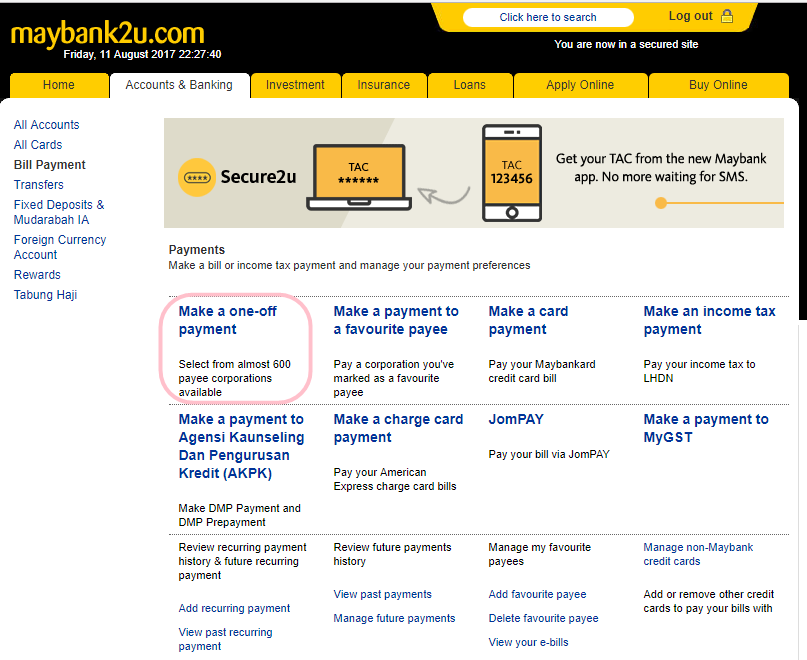Click 'Pay your income tax to LHDN' text
This screenshot has height=660, width=807.
click(699, 371)
